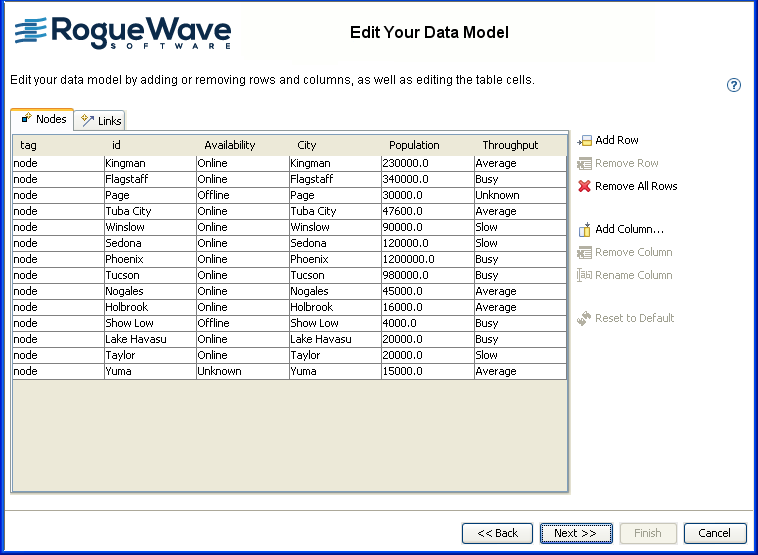Open help via question mark icon

(x=734, y=86)
